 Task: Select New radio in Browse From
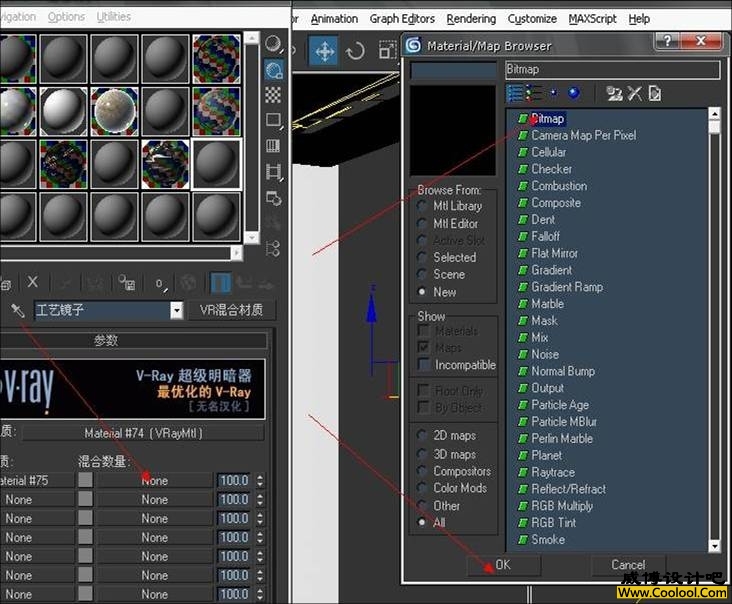click(422, 292)
